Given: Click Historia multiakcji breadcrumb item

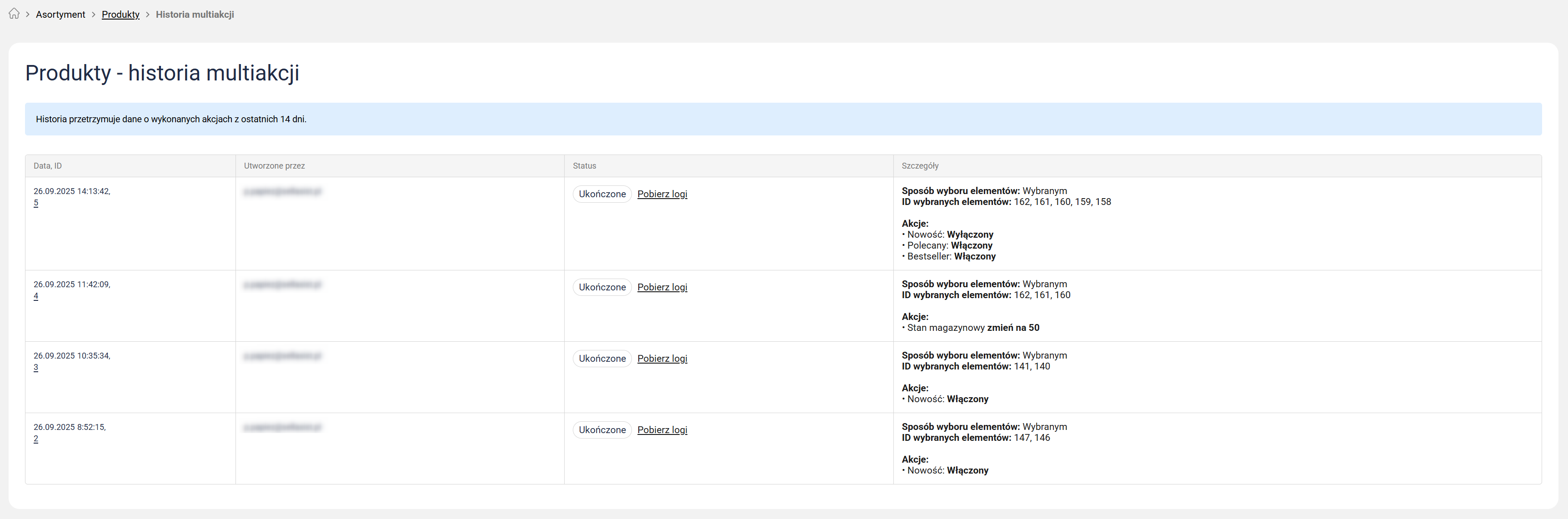Looking at the screenshot, I should 195,15.
